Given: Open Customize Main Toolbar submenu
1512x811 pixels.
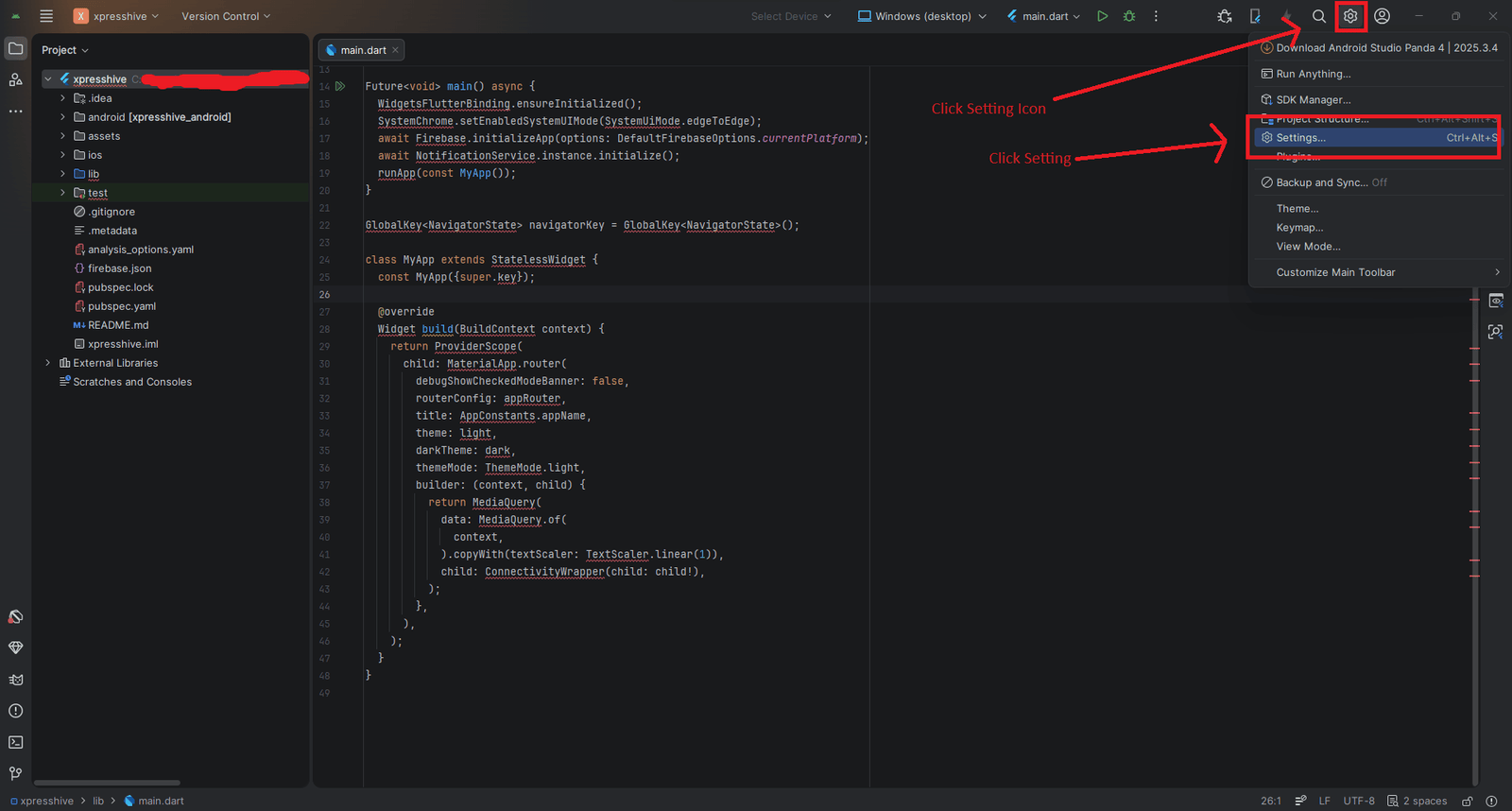Looking at the screenshot, I should 1378,272.
